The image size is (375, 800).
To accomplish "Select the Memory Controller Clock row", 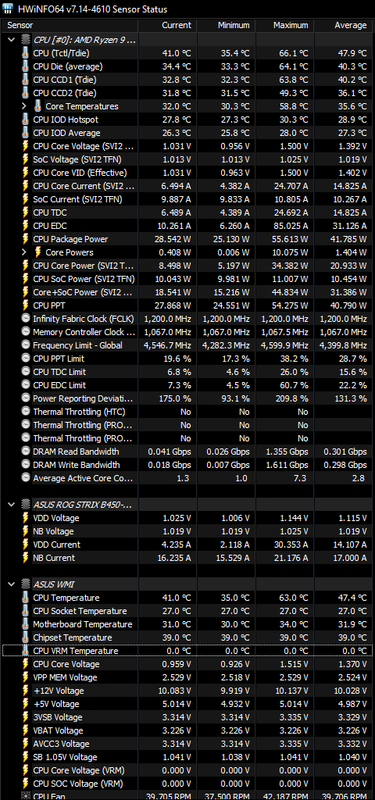I will (x=187, y=332).
